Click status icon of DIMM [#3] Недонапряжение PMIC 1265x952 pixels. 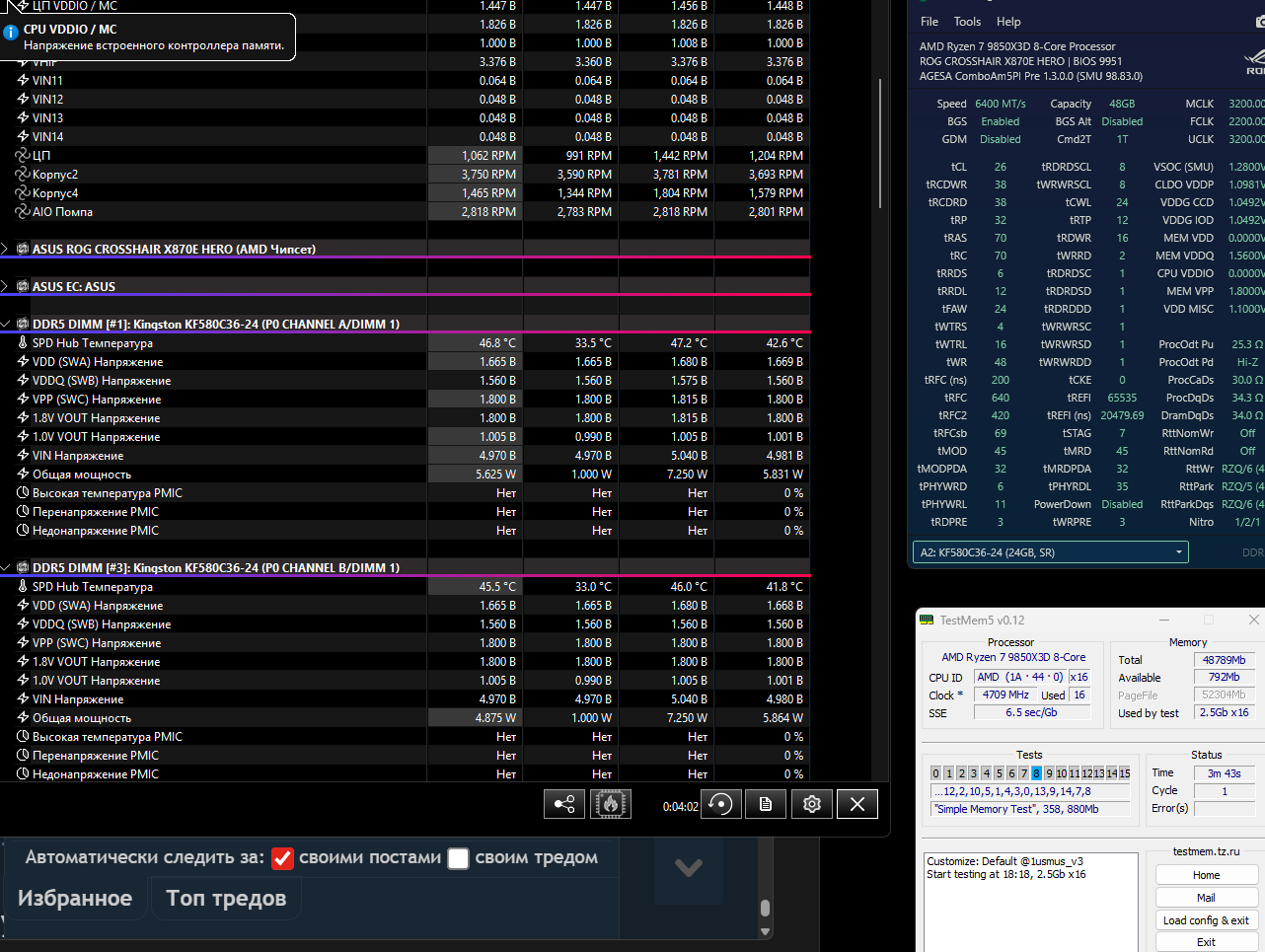coord(23,773)
